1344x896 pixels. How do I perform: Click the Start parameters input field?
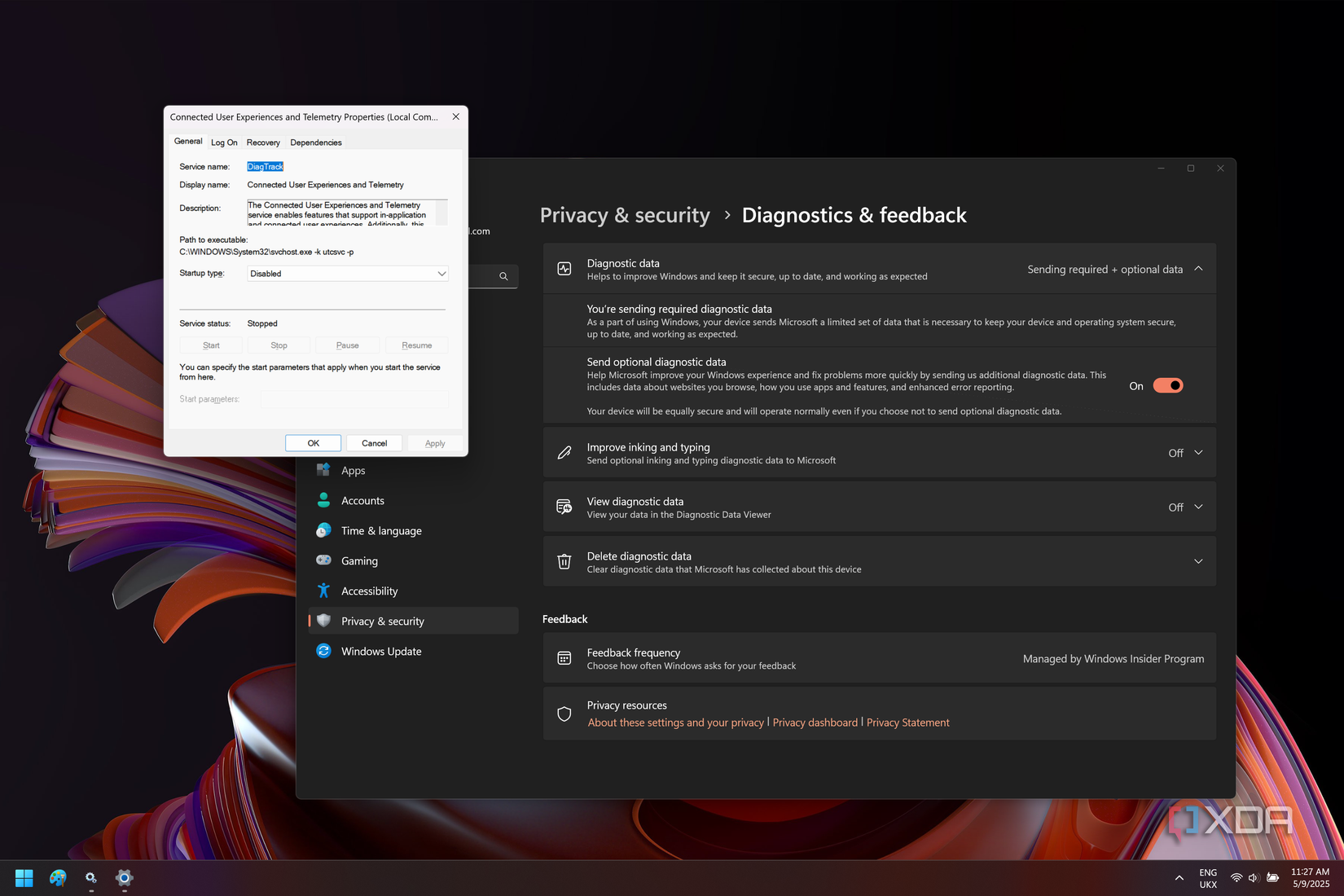click(x=354, y=398)
